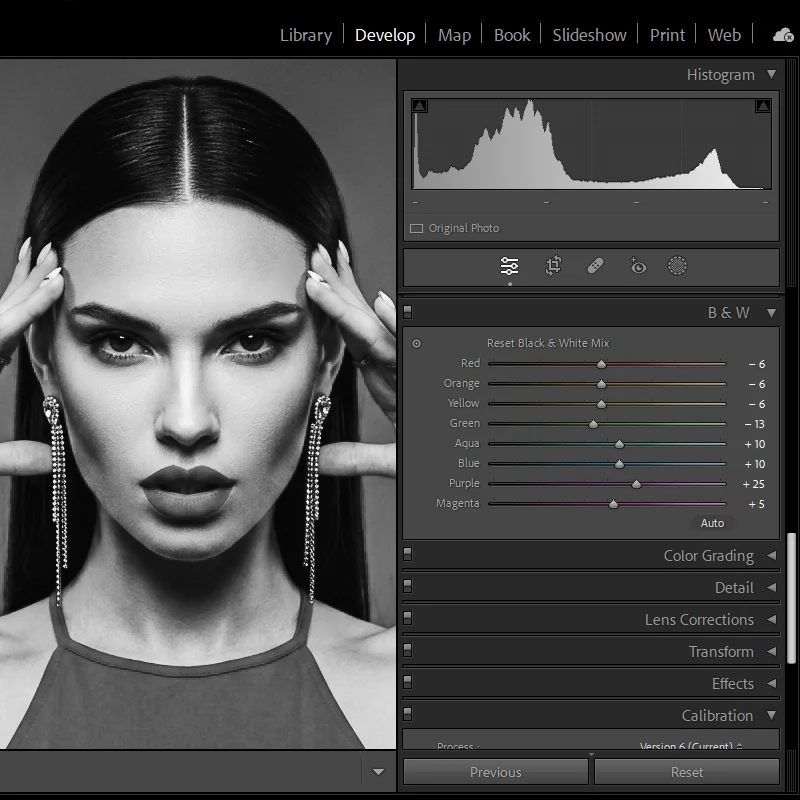This screenshot has width=800, height=800.
Task: Click the Blue slider handle
Action: (619, 464)
